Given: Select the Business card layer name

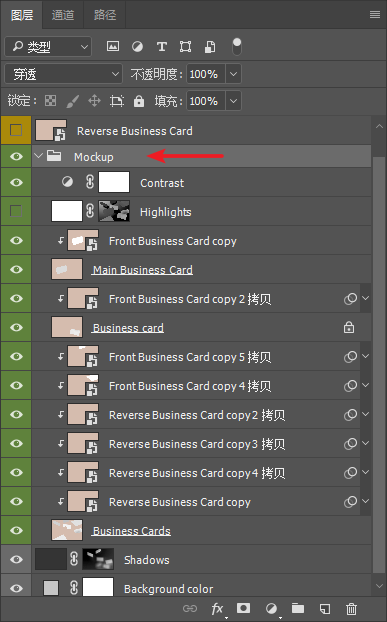Looking at the screenshot, I should 128,328.
